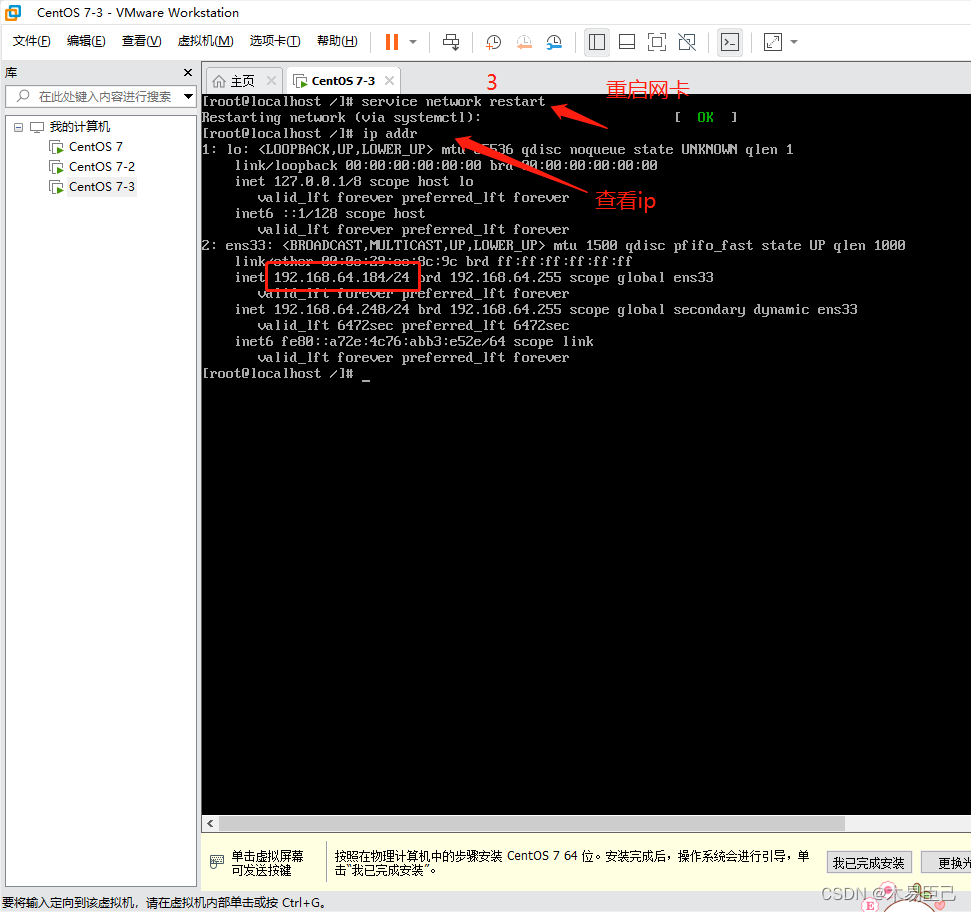Screen dimensions: 971x912
Task: Open the 选项卡(T) menu
Action: [x=275, y=41]
